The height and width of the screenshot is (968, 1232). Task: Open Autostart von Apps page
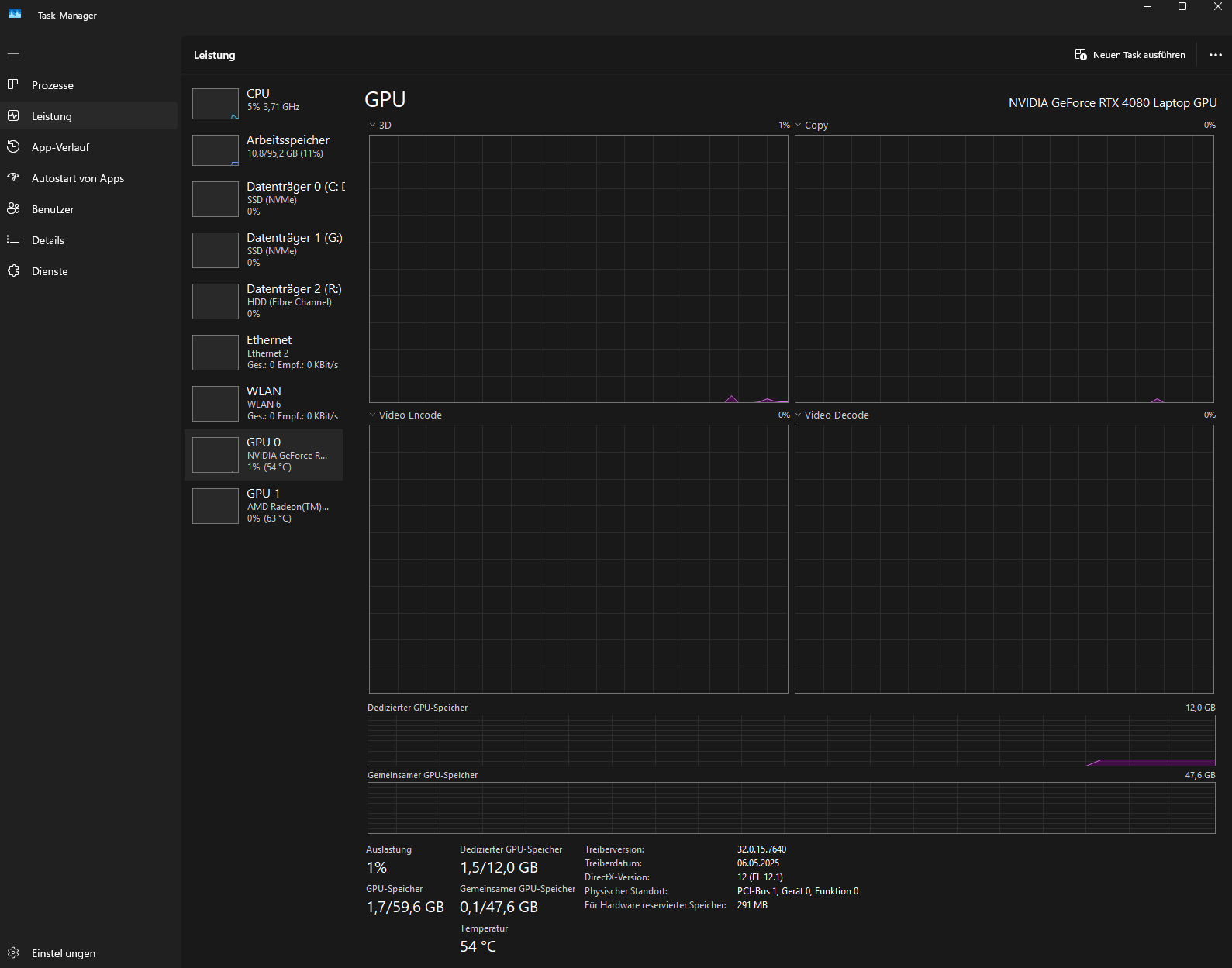(x=89, y=178)
